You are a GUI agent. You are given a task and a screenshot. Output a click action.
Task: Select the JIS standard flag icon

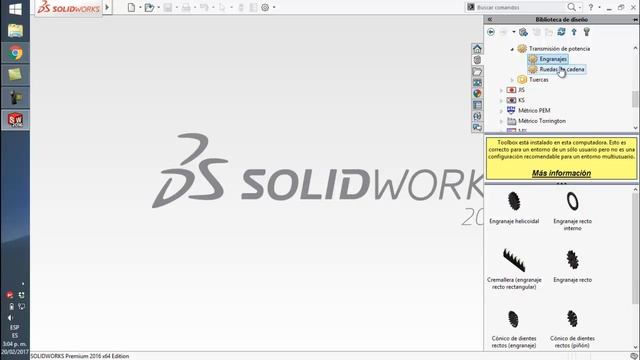[511, 90]
